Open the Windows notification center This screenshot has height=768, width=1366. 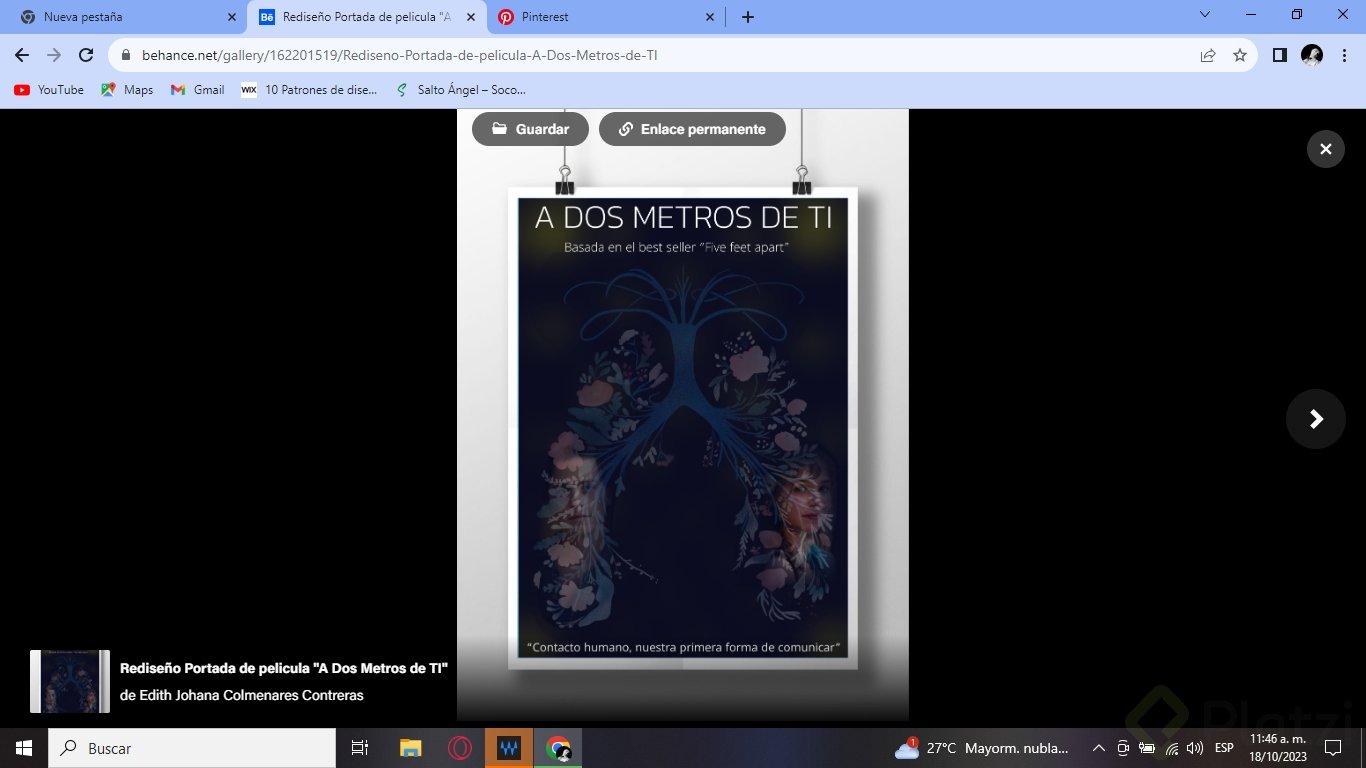pos(1332,748)
